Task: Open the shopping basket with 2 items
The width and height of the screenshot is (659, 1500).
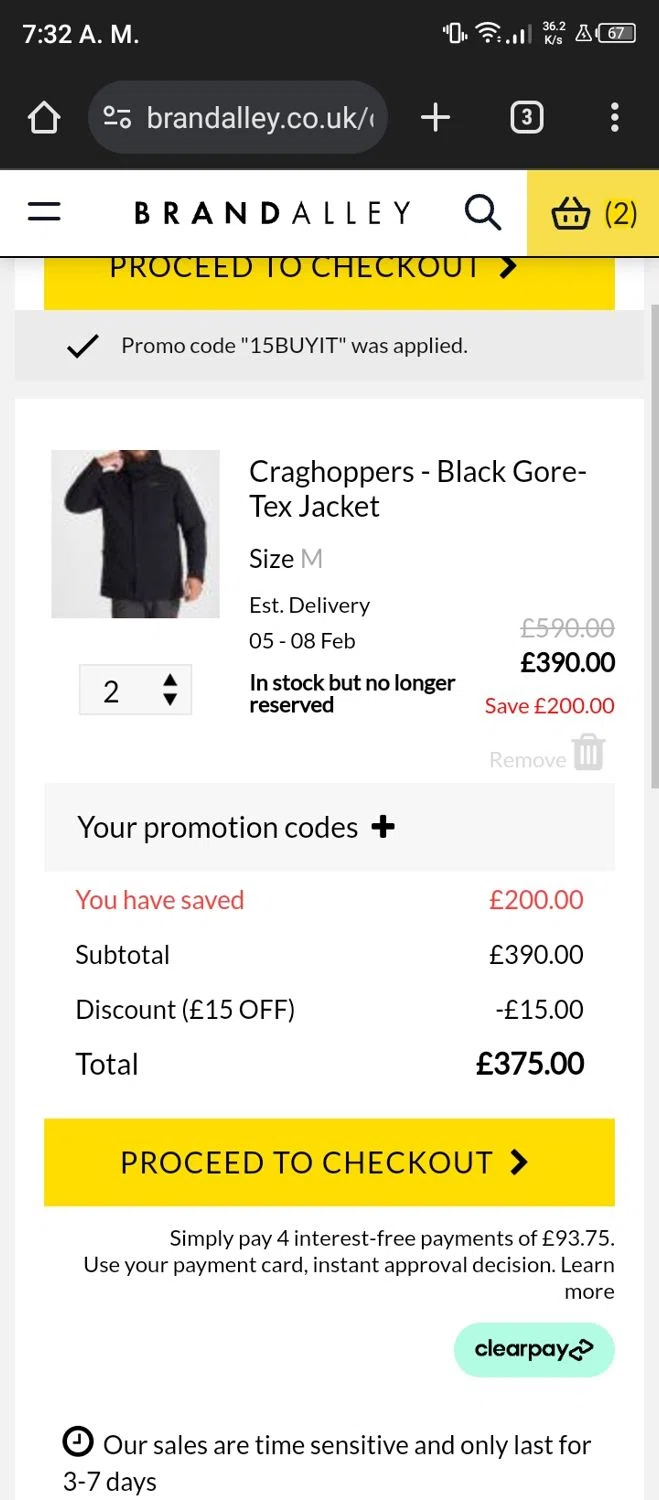Action: coord(593,213)
